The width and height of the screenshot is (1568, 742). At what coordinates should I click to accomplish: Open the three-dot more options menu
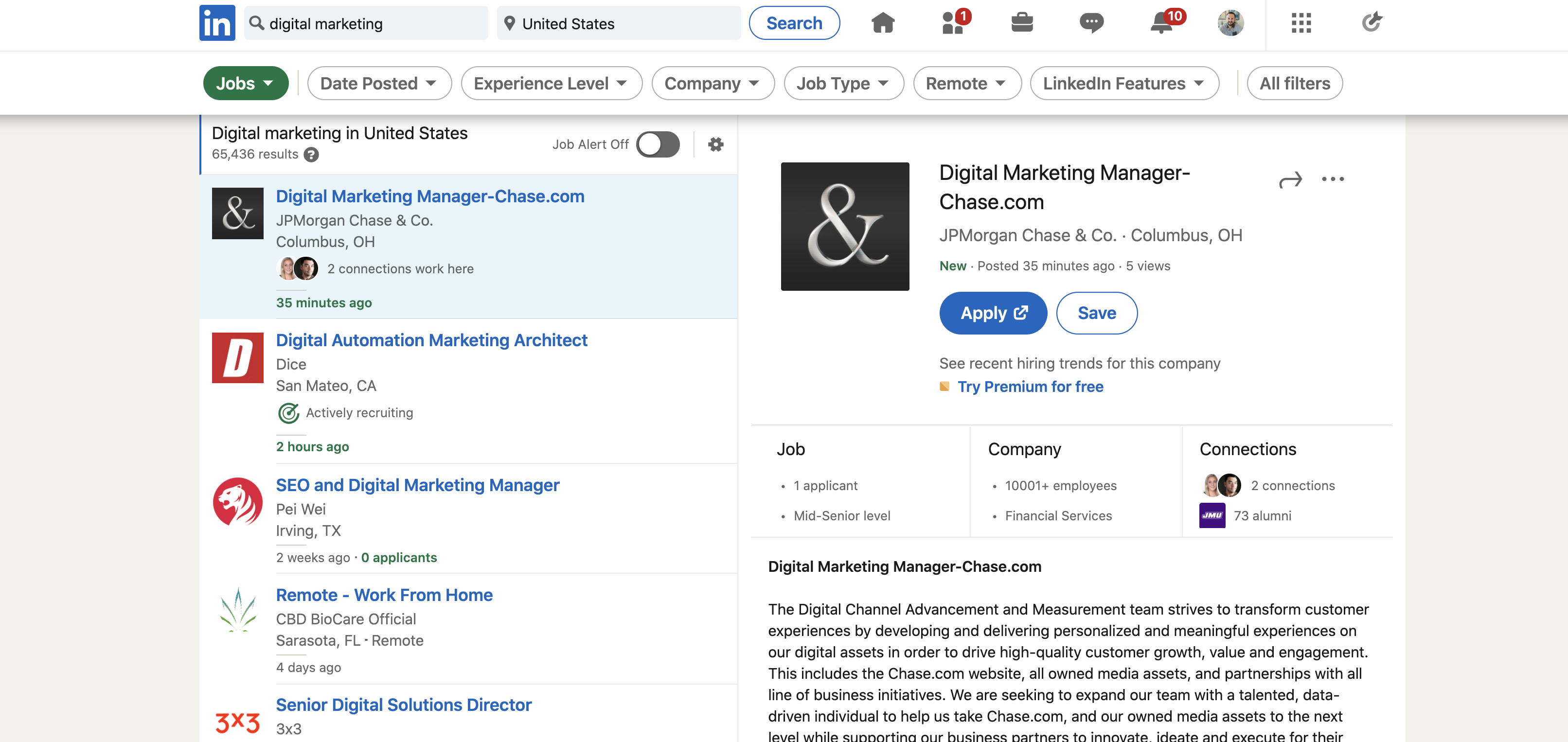coord(1333,179)
